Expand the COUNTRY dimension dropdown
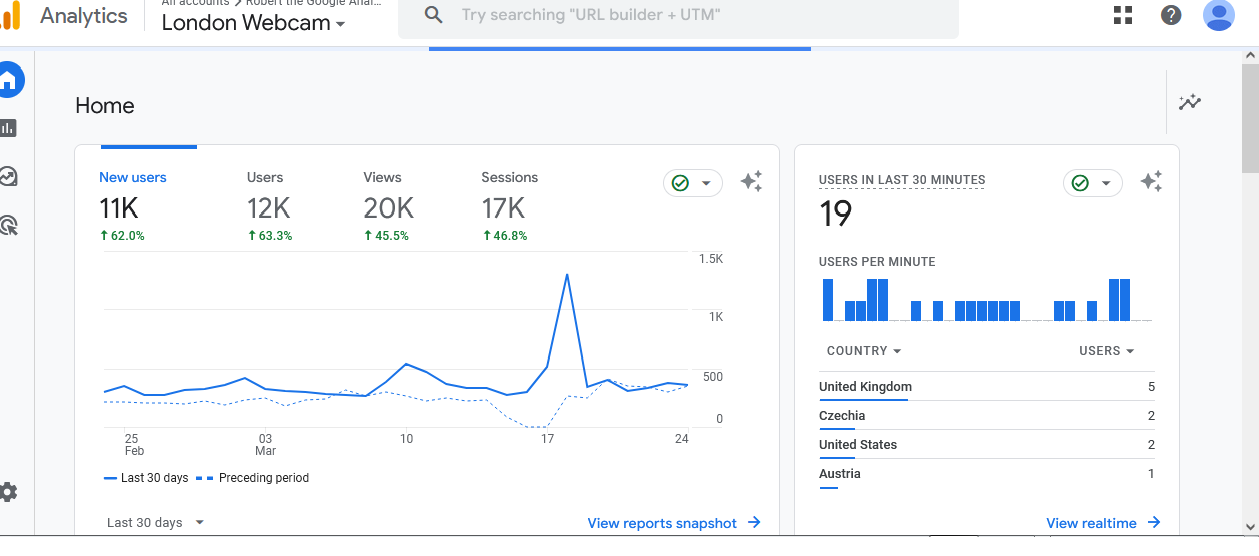This screenshot has width=1259, height=556. [864, 351]
